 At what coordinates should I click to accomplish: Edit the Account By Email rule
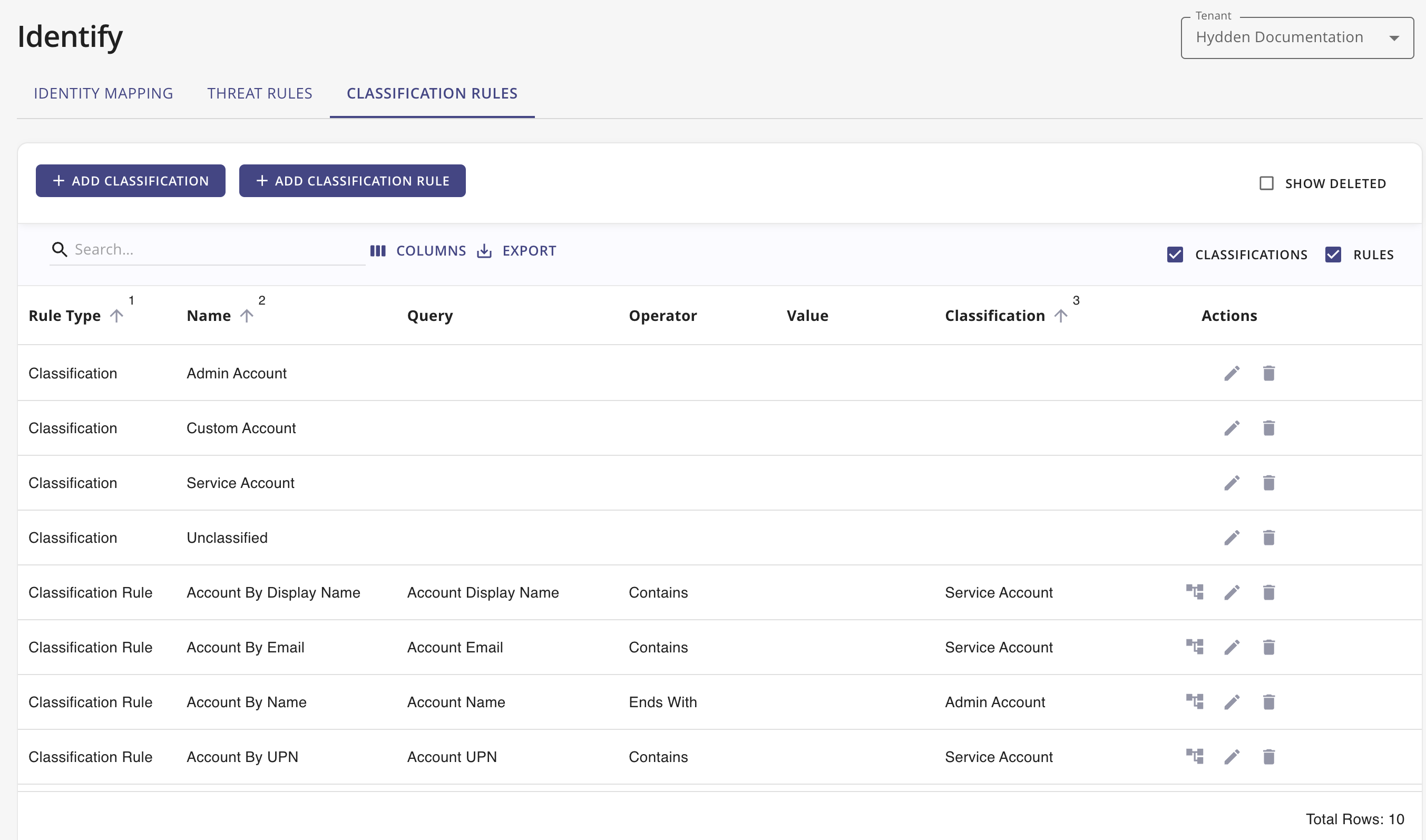click(x=1232, y=648)
